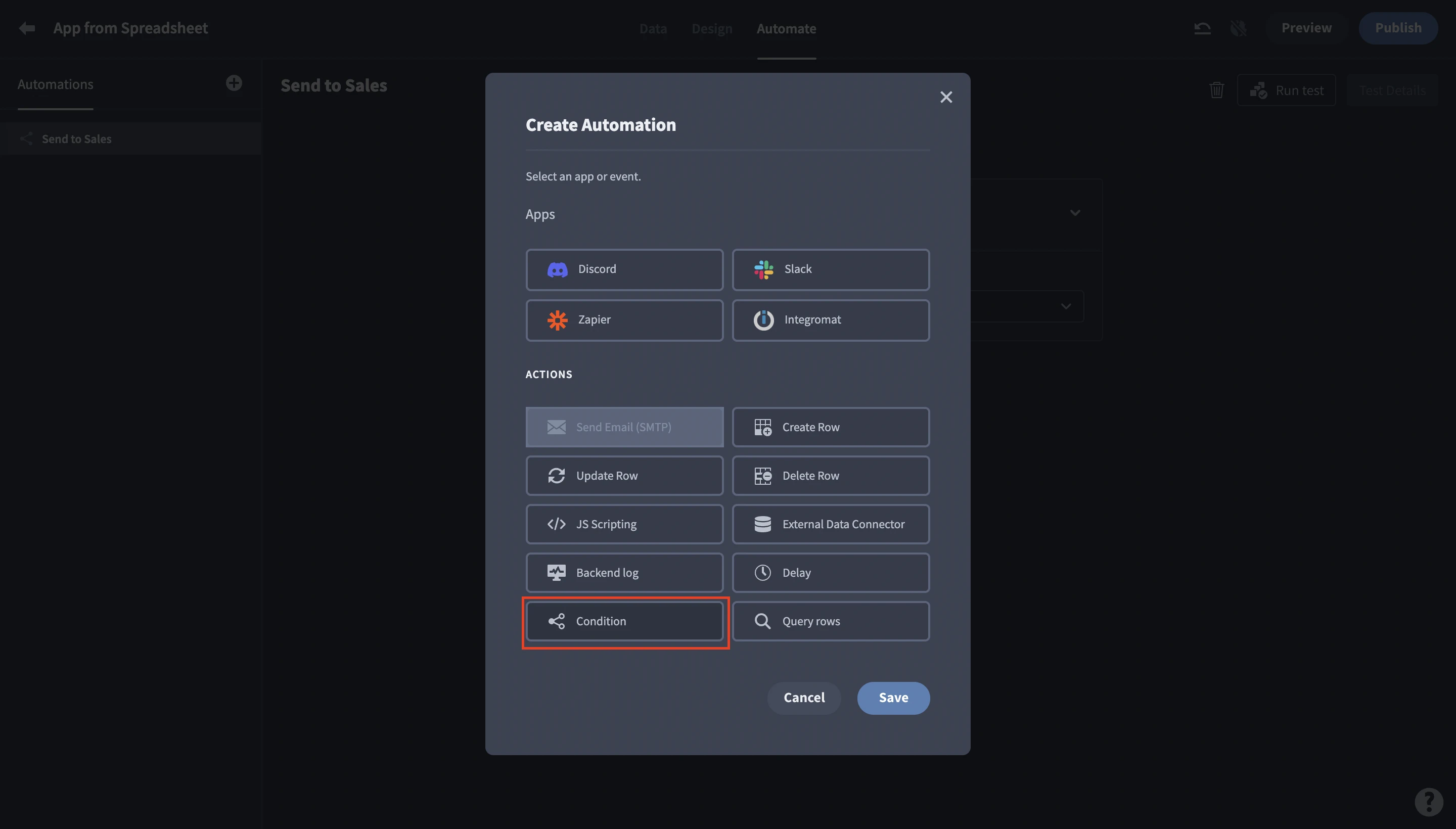This screenshot has width=1456, height=829.
Task: Choose the Condition action
Action: pyautogui.click(x=624, y=621)
